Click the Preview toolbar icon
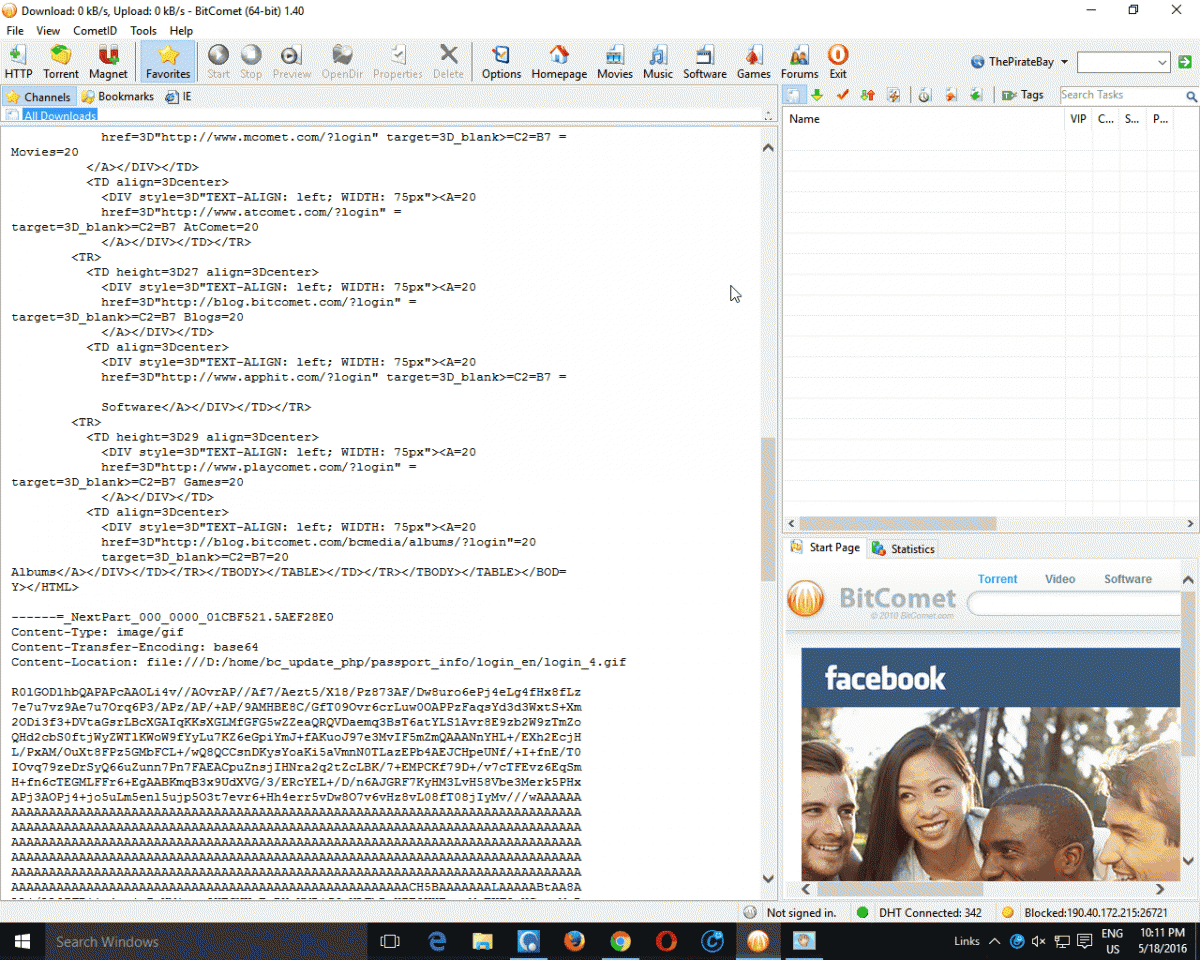Screen dimensions: 1200x960 pyautogui.click(x=292, y=62)
